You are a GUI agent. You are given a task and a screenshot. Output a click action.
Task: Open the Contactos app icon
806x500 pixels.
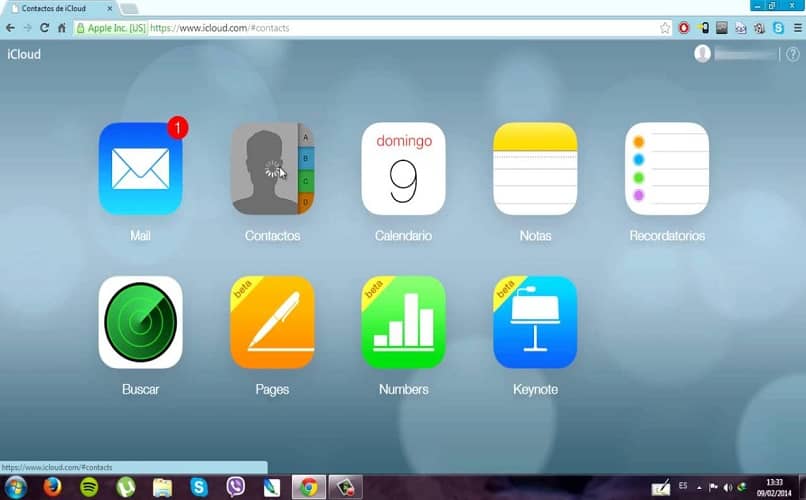pos(272,169)
